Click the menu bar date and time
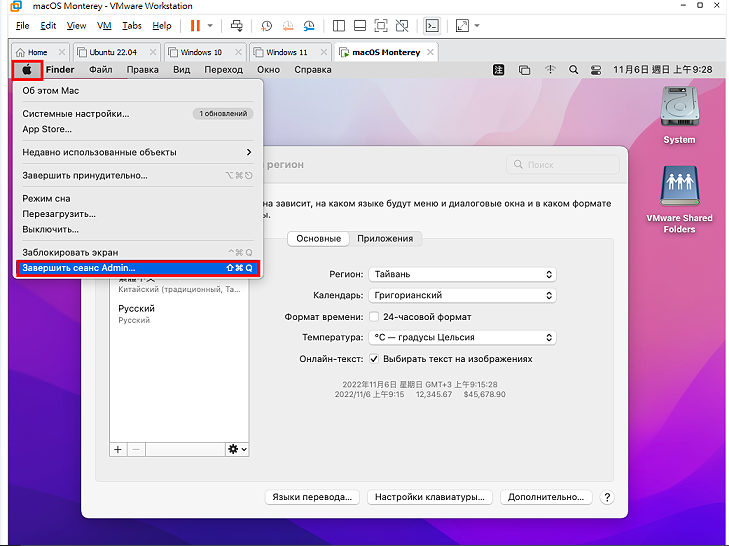This screenshot has height=546, width=729. tap(662, 70)
